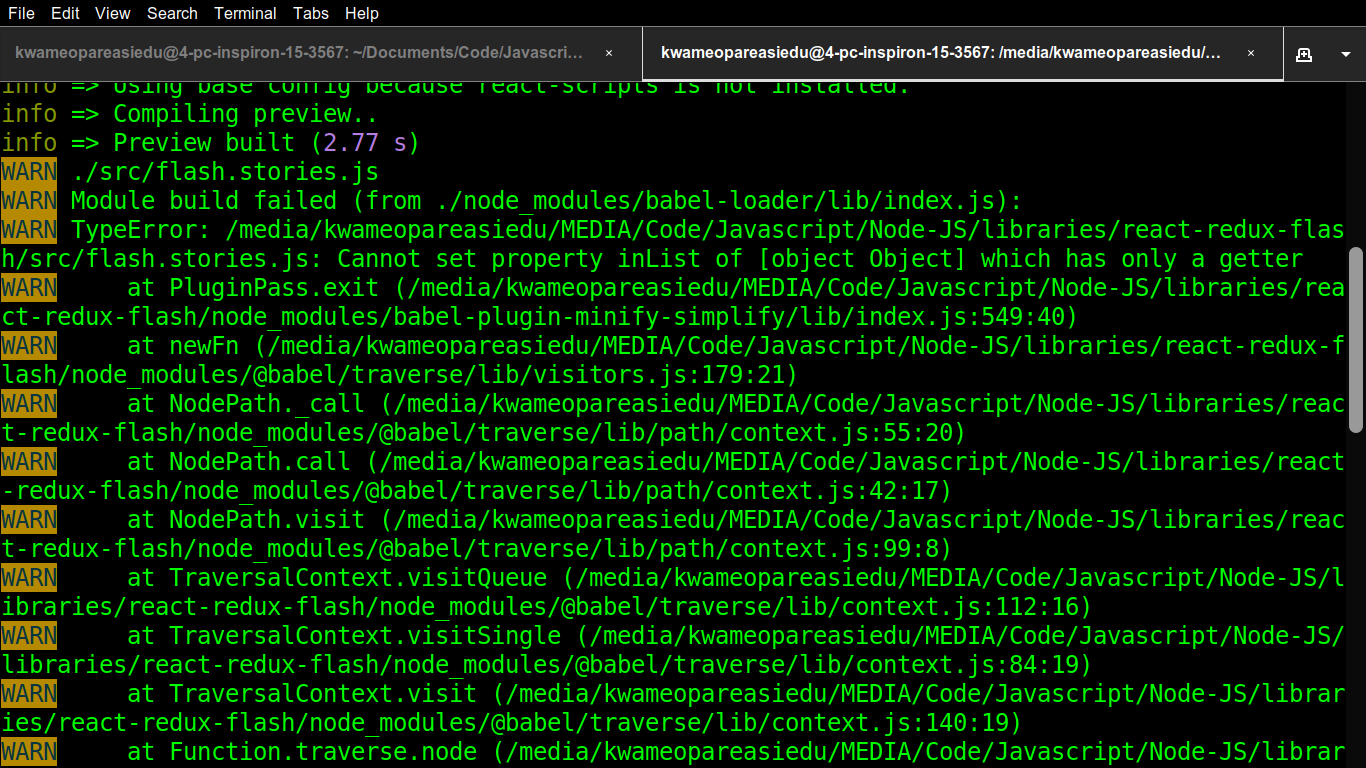Open the Tabs menu
The height and width of the screenshot is (768, 1366).
pos(311,13)
